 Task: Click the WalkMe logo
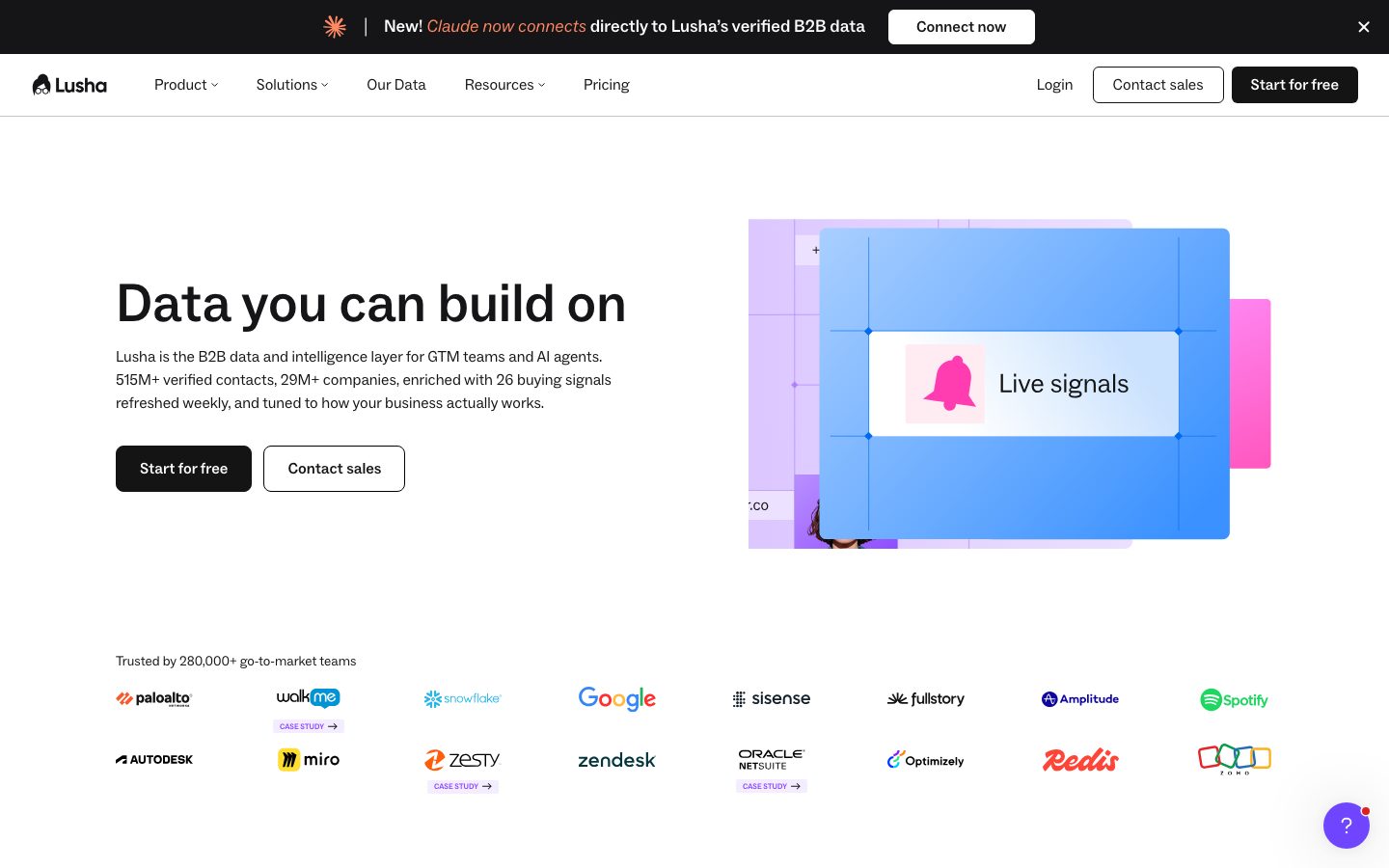[309, 697]
